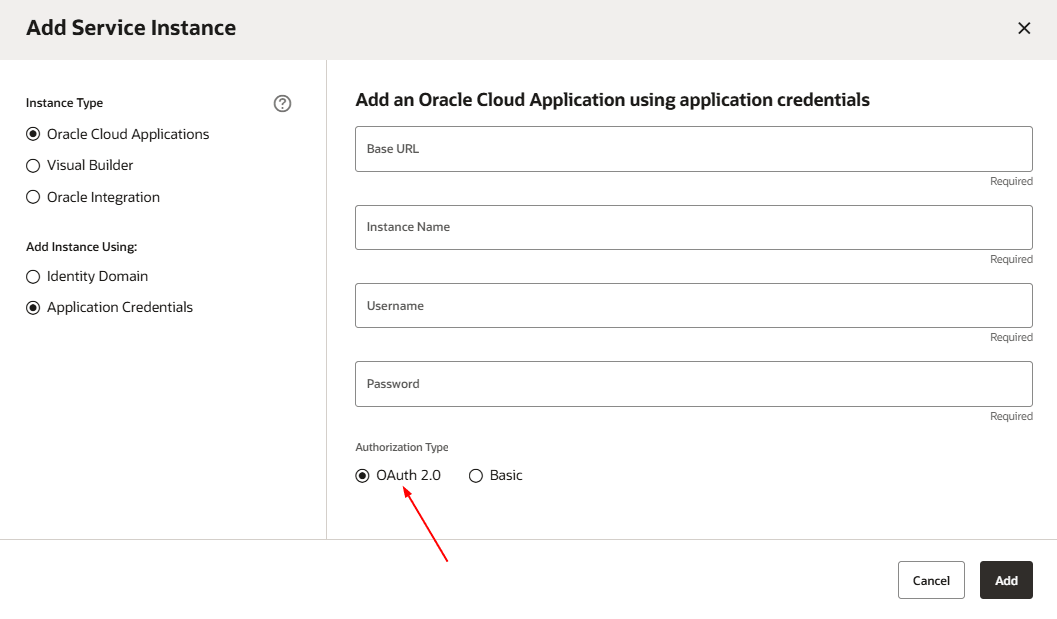1057x619 pixels.
Task: Close the Add Service Instance dialog
Action: point(1024,28)
